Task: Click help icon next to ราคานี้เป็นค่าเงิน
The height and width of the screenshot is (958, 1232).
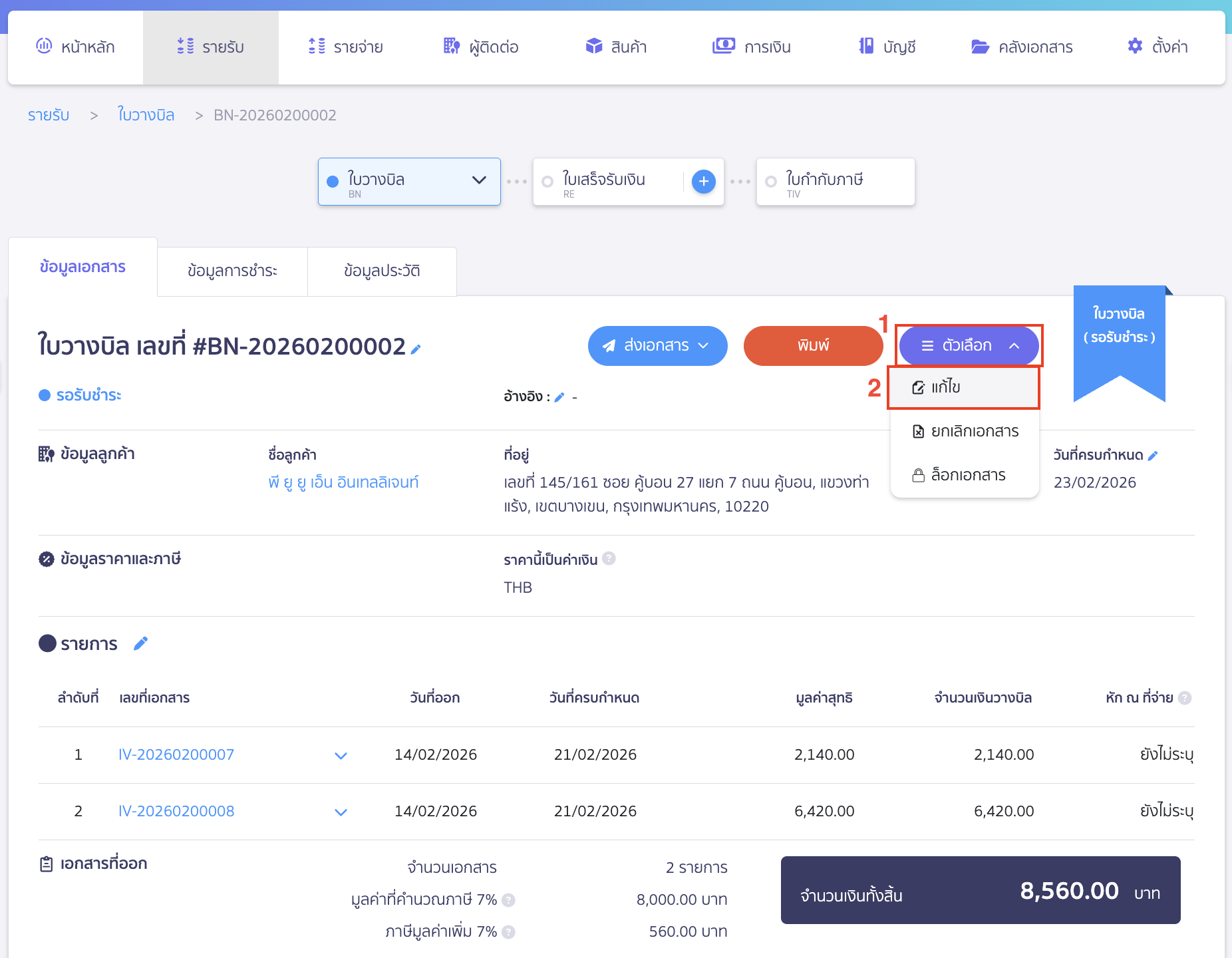Action: tap(609, 559)
